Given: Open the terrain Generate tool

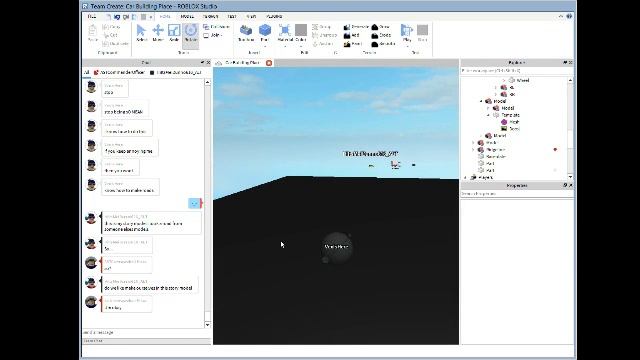Looking at the screenshot, I should click(x=356, y=27).
